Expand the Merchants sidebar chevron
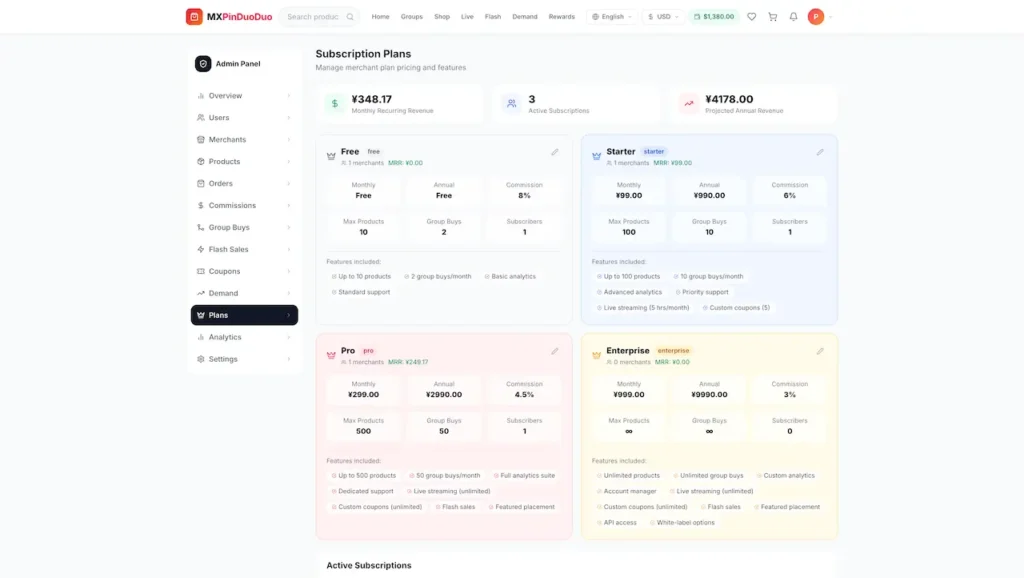 (289, 140)
